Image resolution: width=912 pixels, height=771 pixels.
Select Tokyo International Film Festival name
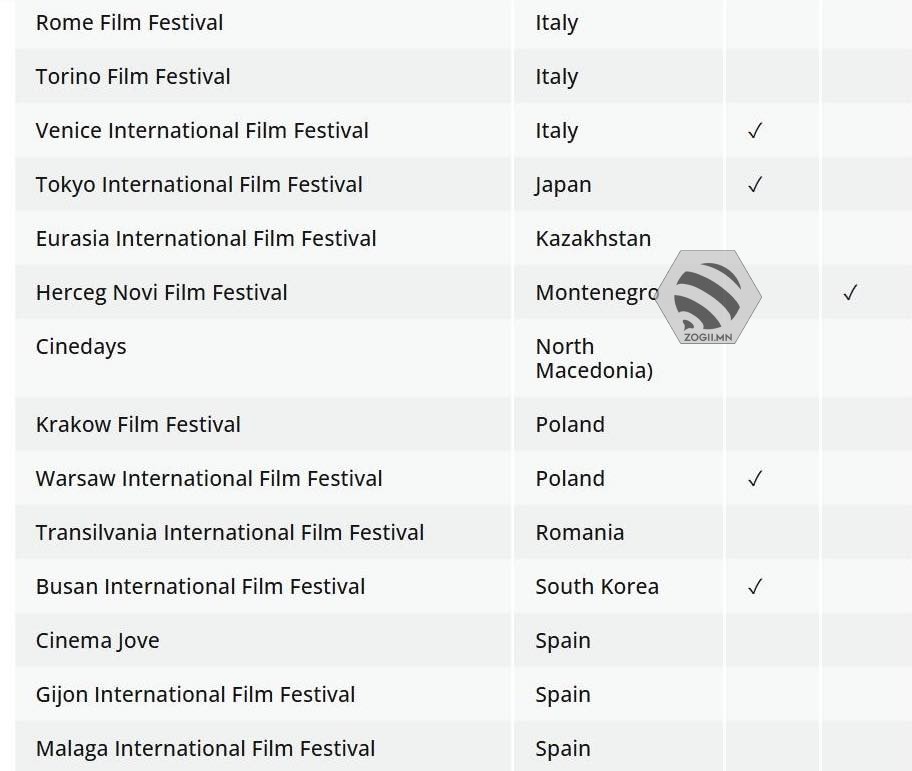click(199, 185)
